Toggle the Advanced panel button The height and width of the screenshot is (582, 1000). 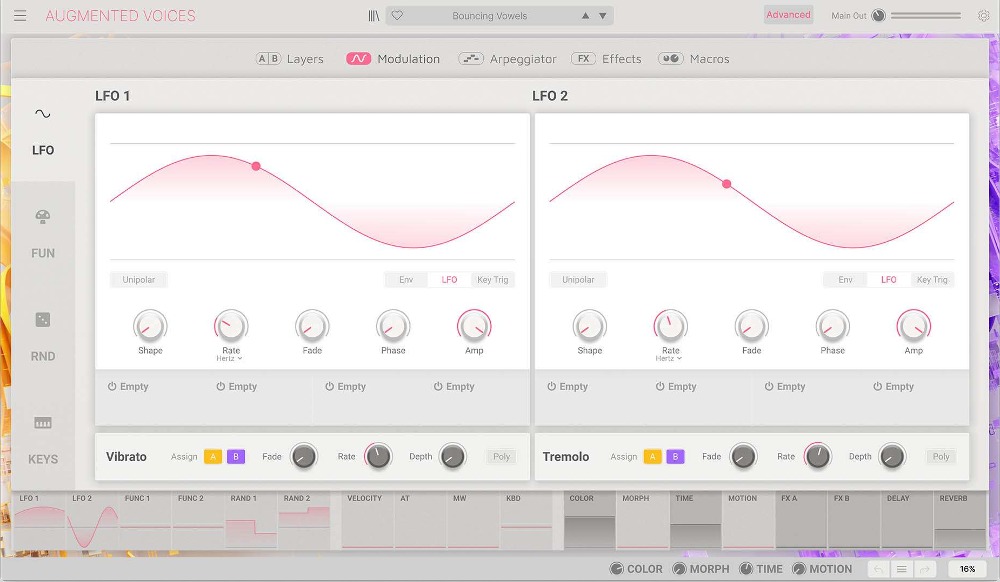788,14
